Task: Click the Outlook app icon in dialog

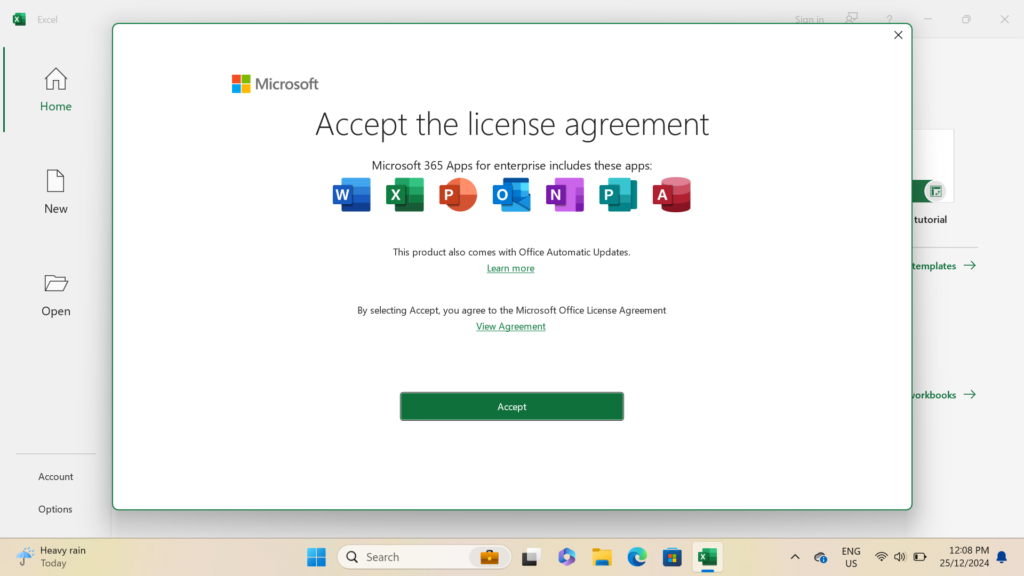Action: 511,195
